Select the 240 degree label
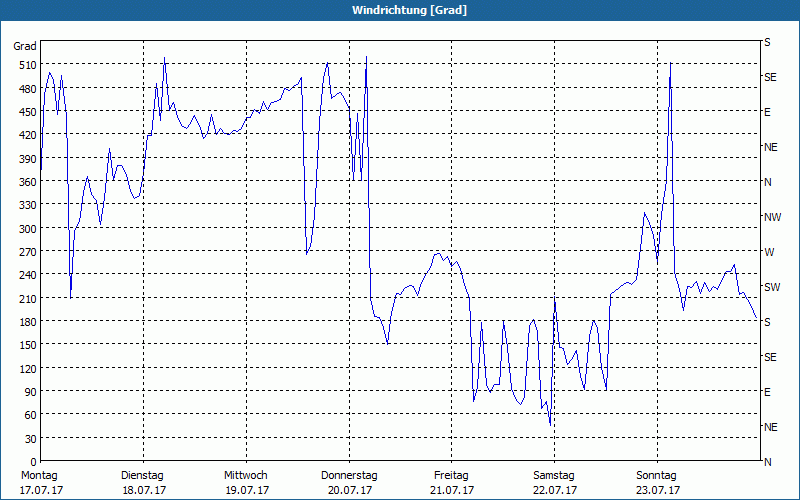 [x=28, y=275]
